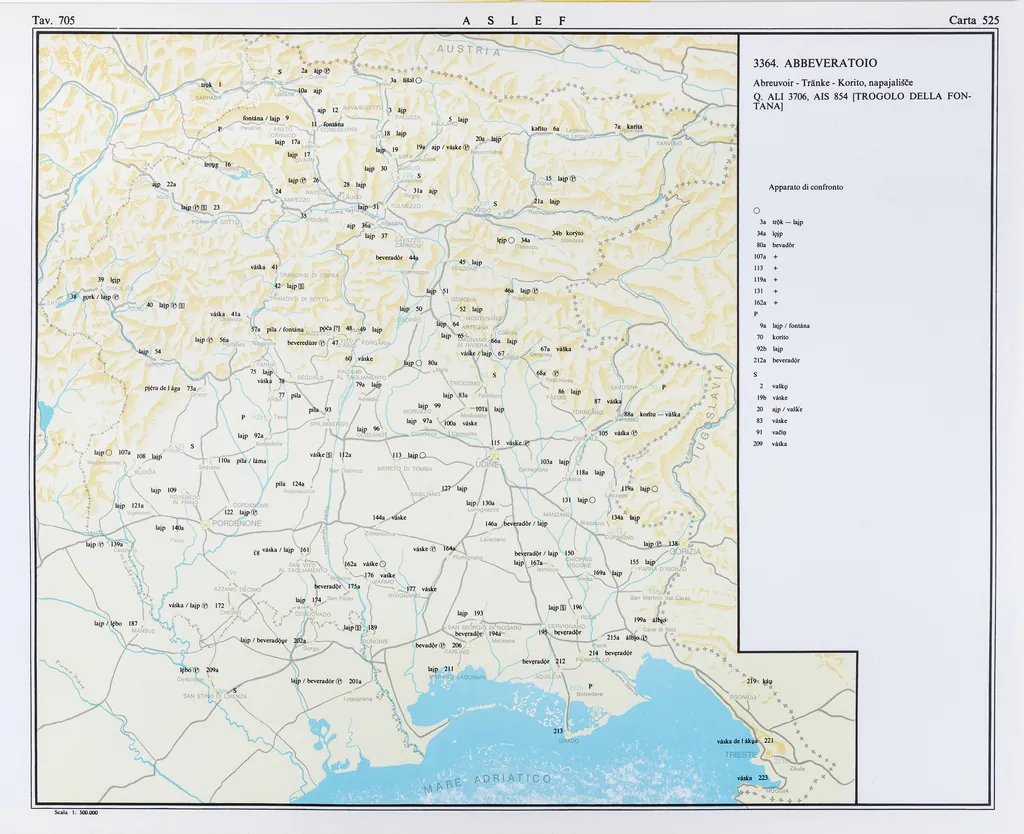Click the 'Tav. 705' label in the header

(54, 20)
